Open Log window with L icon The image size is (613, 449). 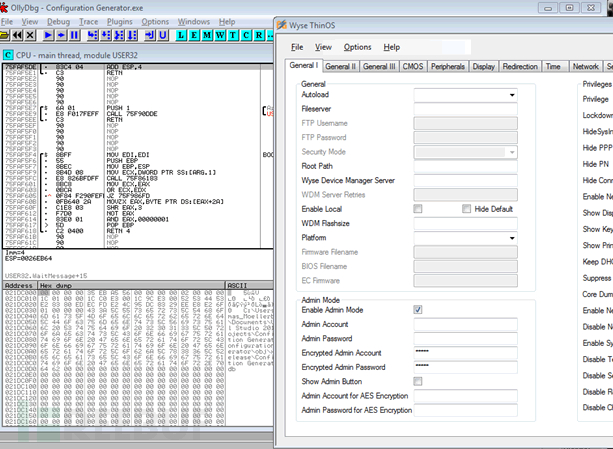pyautogui.click(x=181, y=35)
